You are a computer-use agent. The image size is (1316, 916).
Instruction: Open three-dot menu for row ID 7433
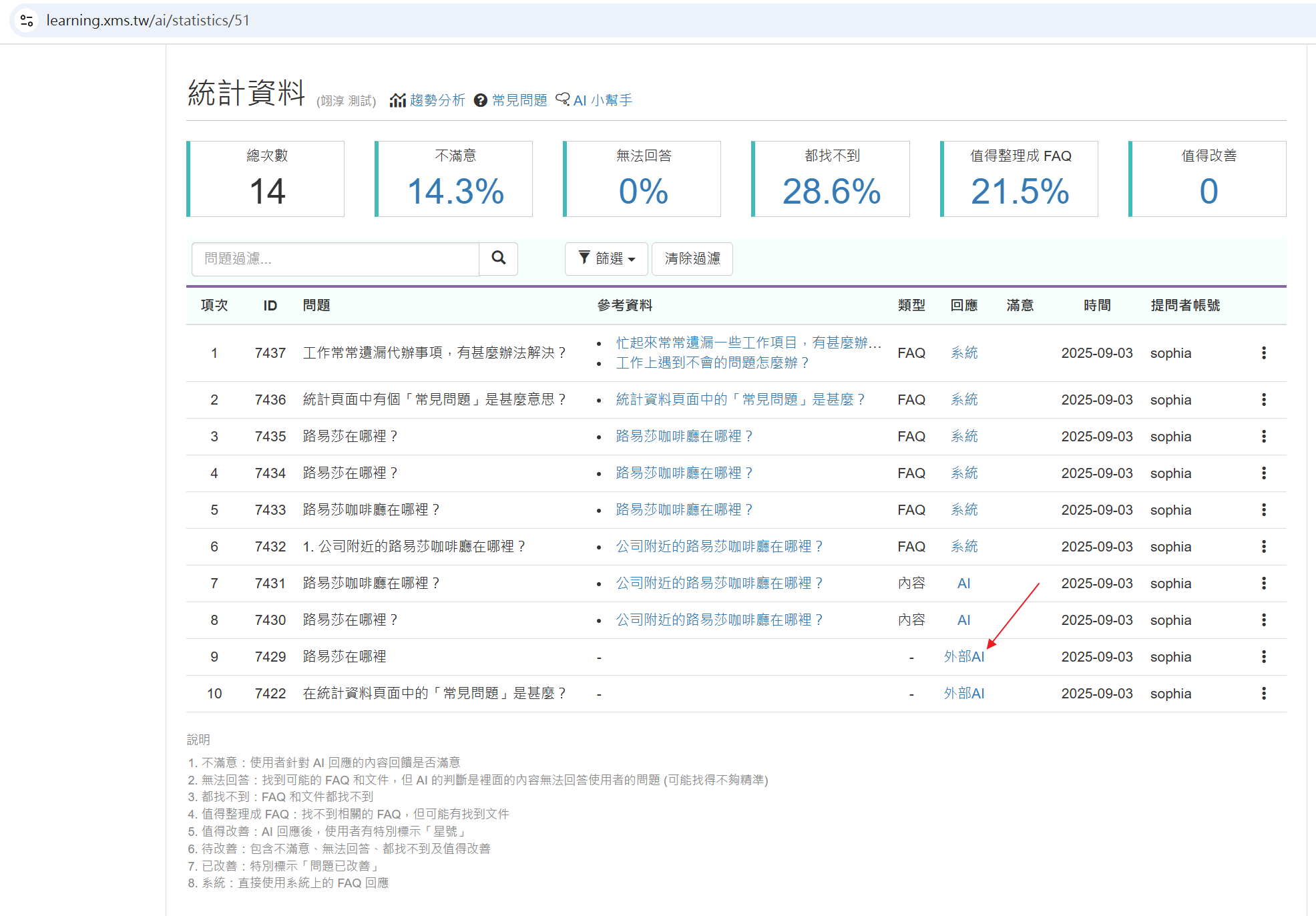[x=1263, y=509]
